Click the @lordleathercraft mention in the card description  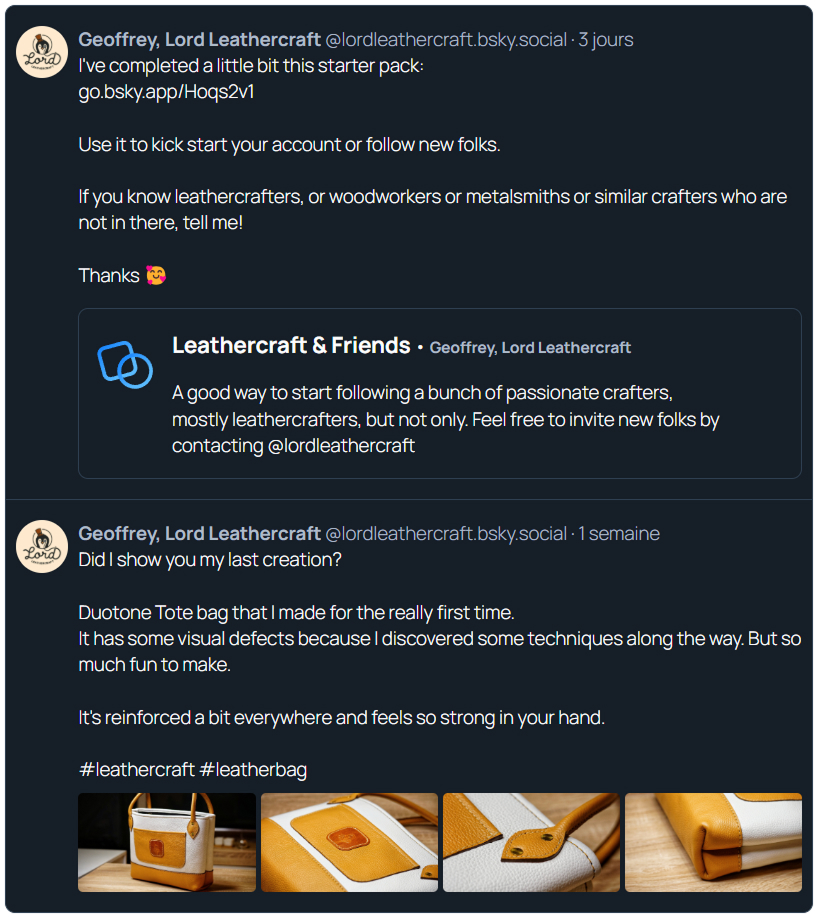click(x=341, y=446)
